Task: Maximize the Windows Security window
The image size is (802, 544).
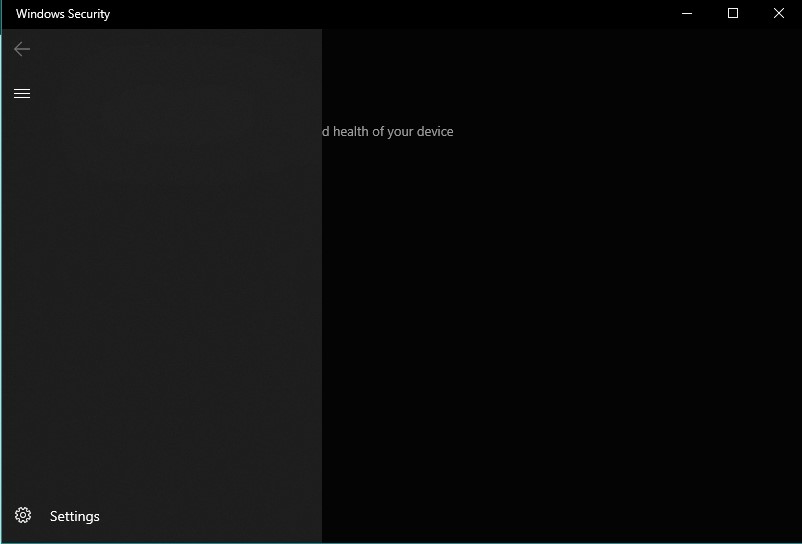Action: 733,13
